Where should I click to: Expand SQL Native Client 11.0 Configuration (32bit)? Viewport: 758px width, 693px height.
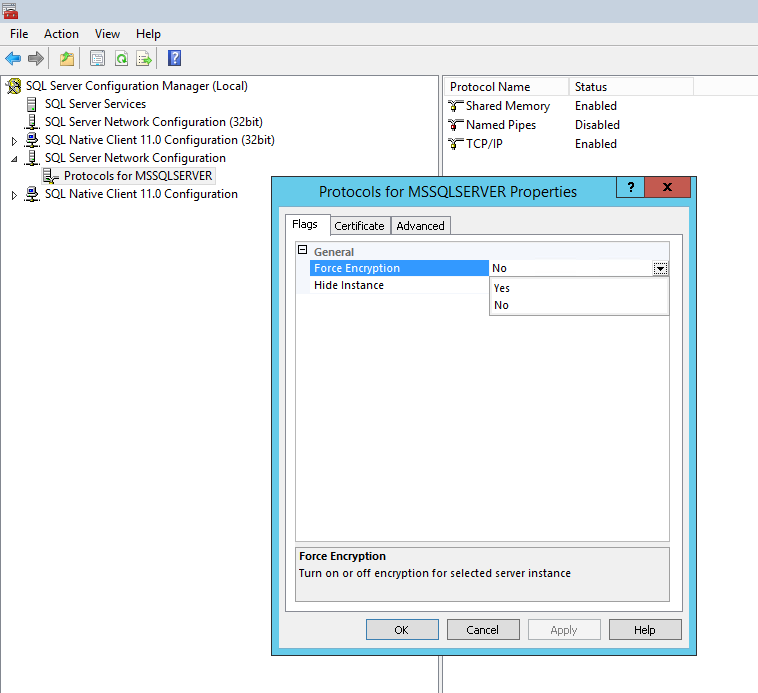pos(14,141)
